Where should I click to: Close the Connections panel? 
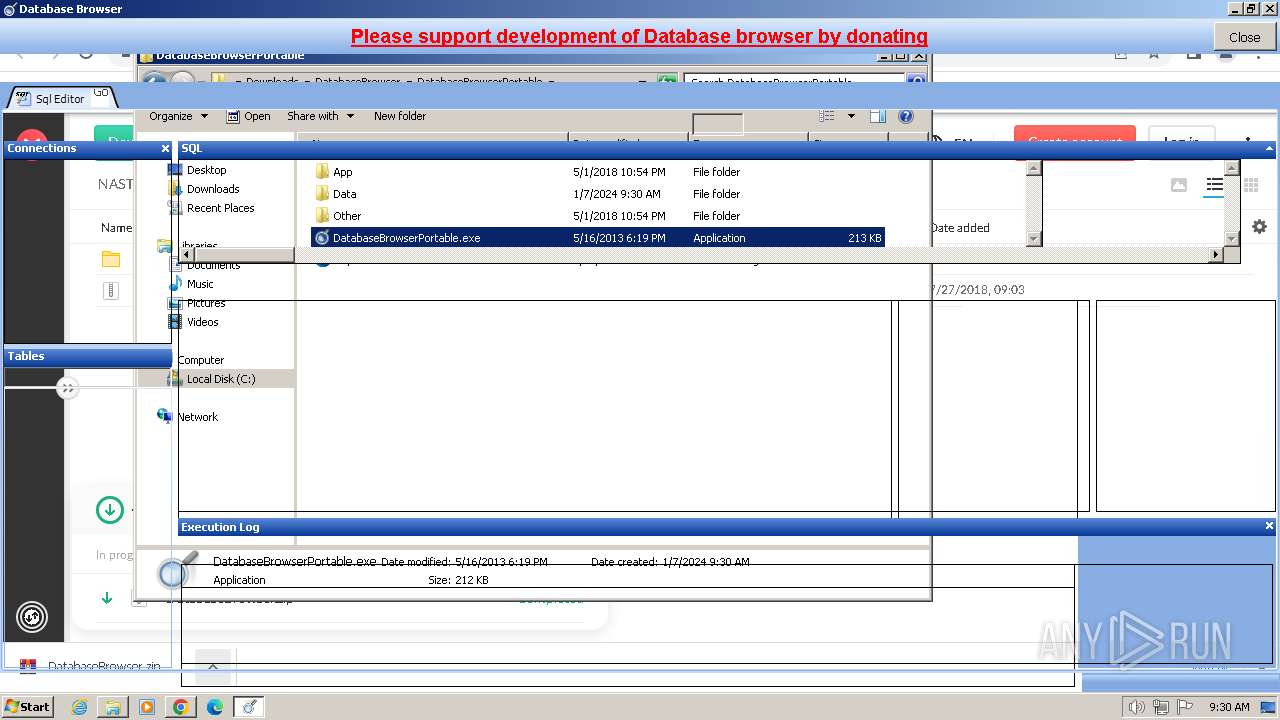165,148
